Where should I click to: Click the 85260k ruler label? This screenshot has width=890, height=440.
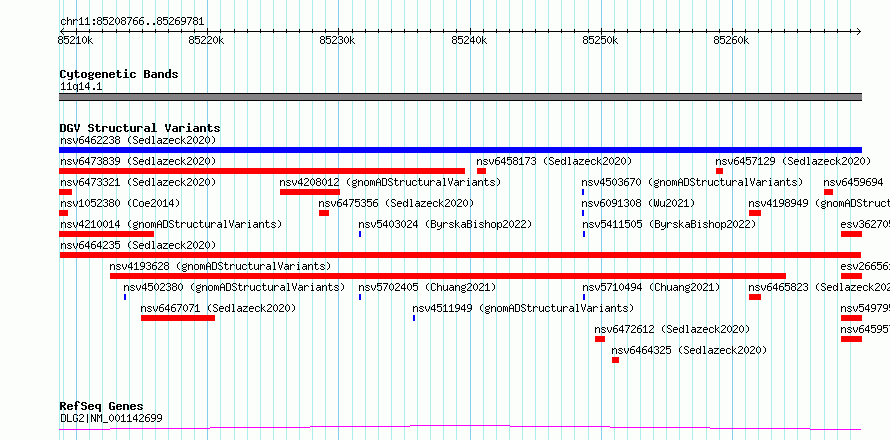(x=732, y=41)
